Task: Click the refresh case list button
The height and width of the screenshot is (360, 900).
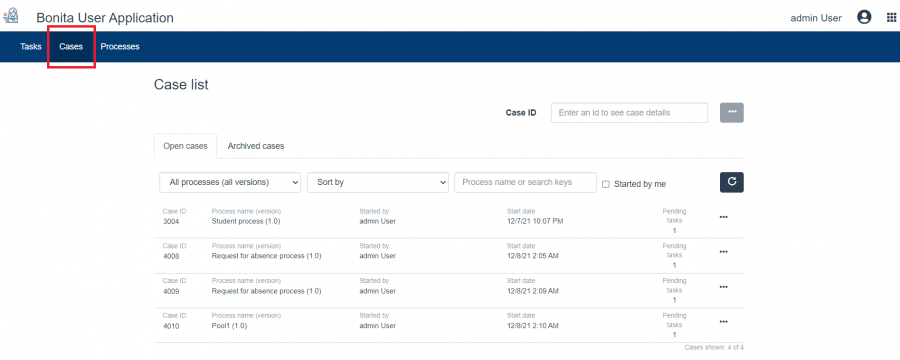Action: pyautogui.click(x=732, y=182)
